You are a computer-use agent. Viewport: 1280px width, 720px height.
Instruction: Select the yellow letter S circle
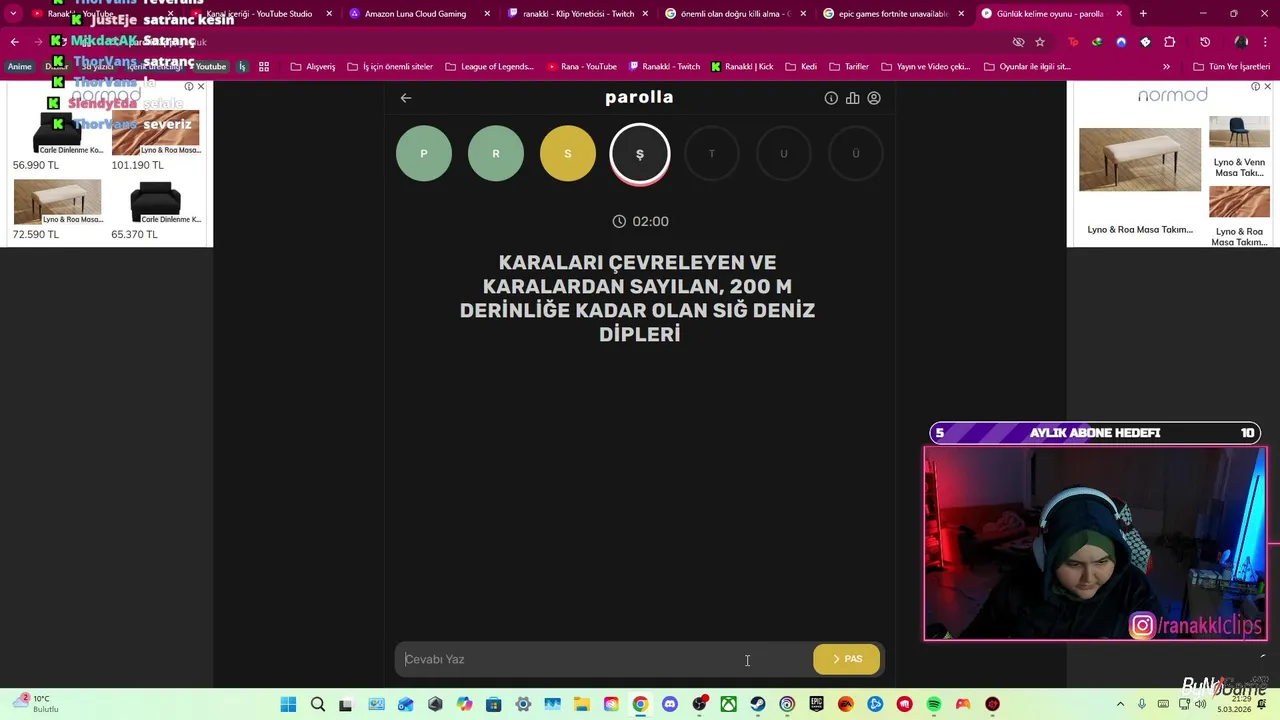click(568, 154)
